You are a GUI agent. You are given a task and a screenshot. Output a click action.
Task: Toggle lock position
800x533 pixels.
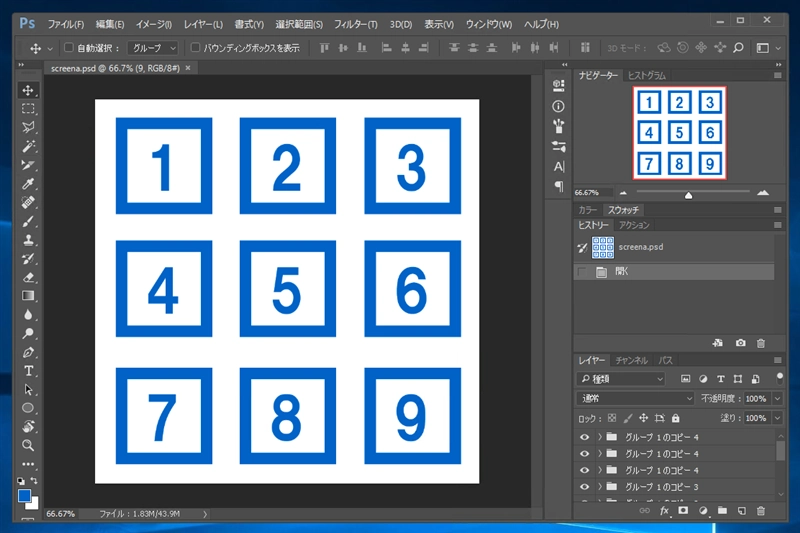click(643, 418)
